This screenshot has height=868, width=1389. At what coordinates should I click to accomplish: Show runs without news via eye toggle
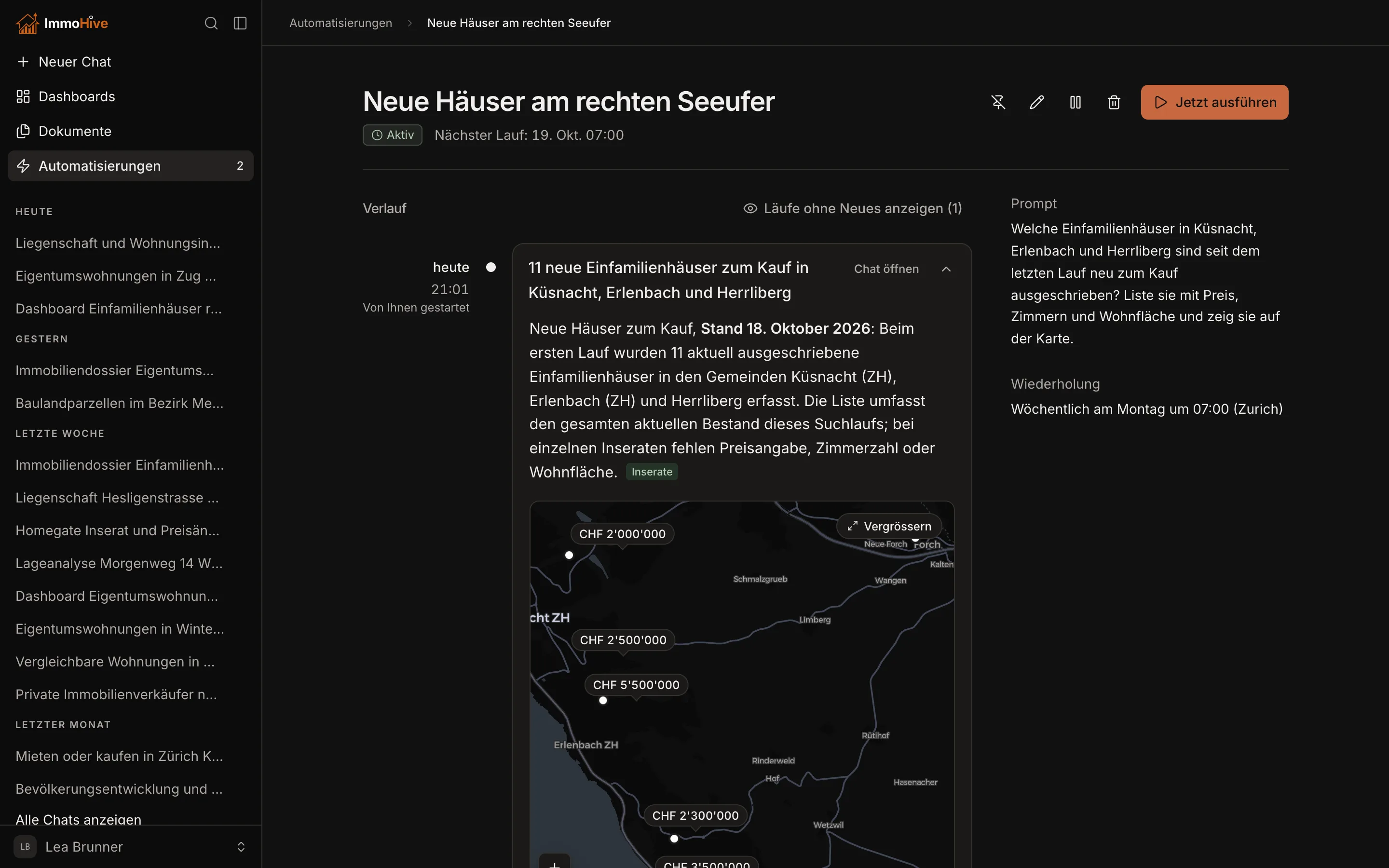click(x=852, y=208)
